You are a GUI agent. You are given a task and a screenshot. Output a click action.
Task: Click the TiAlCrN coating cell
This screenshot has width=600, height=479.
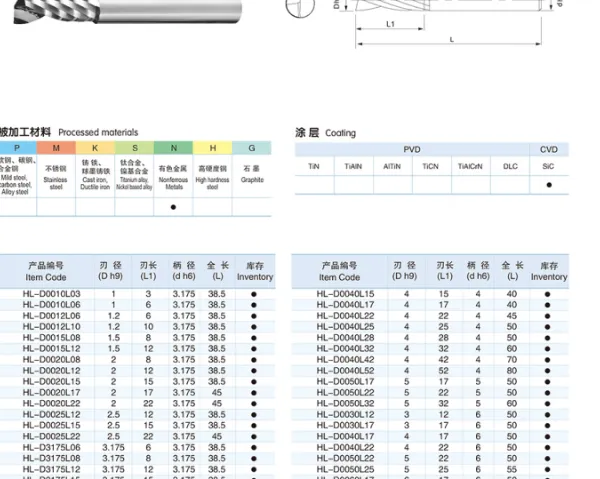click(x=470, y=166)
